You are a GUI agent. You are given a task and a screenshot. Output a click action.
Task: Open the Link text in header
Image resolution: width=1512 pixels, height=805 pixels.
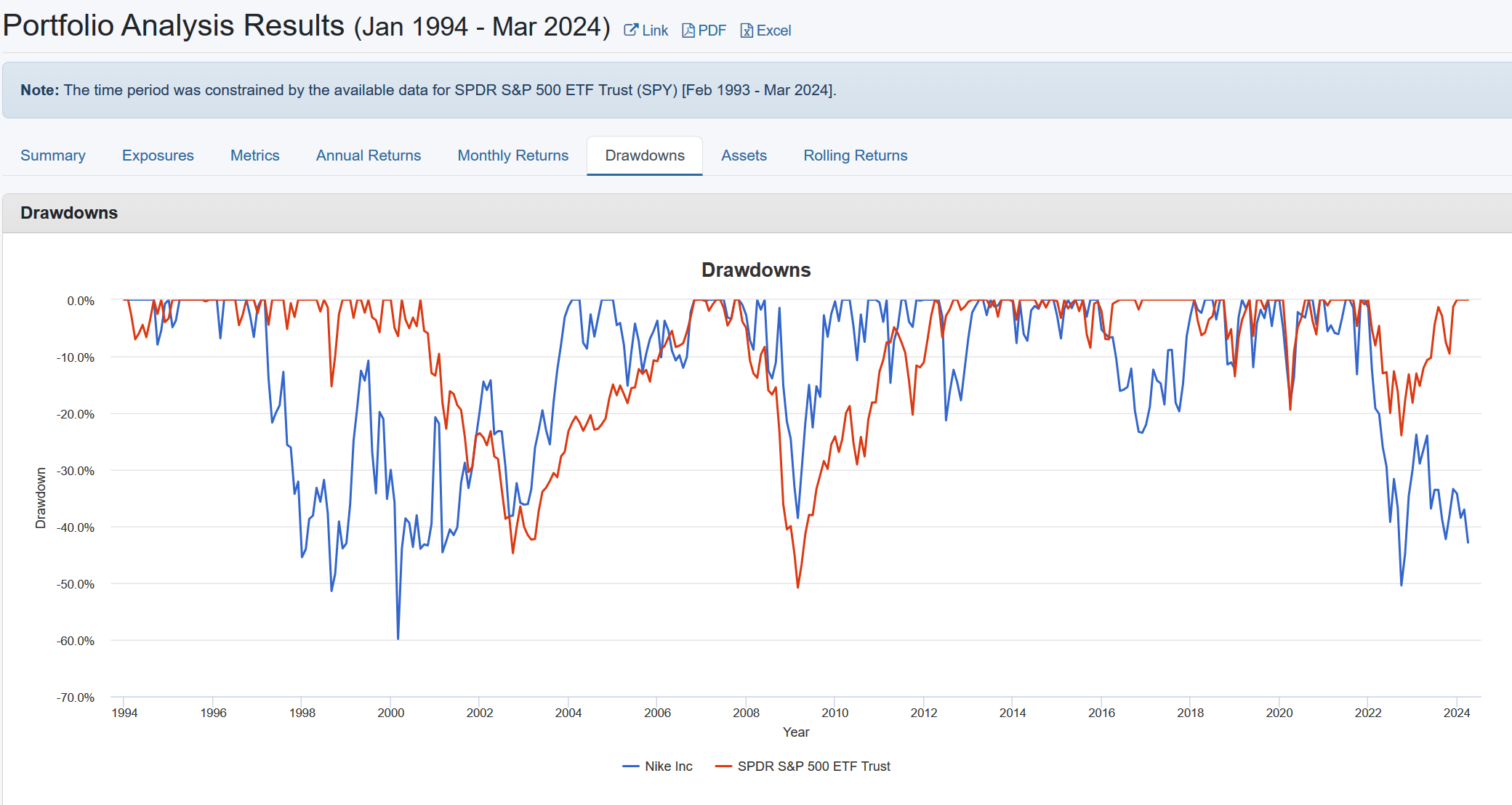[x=655, y=31]
